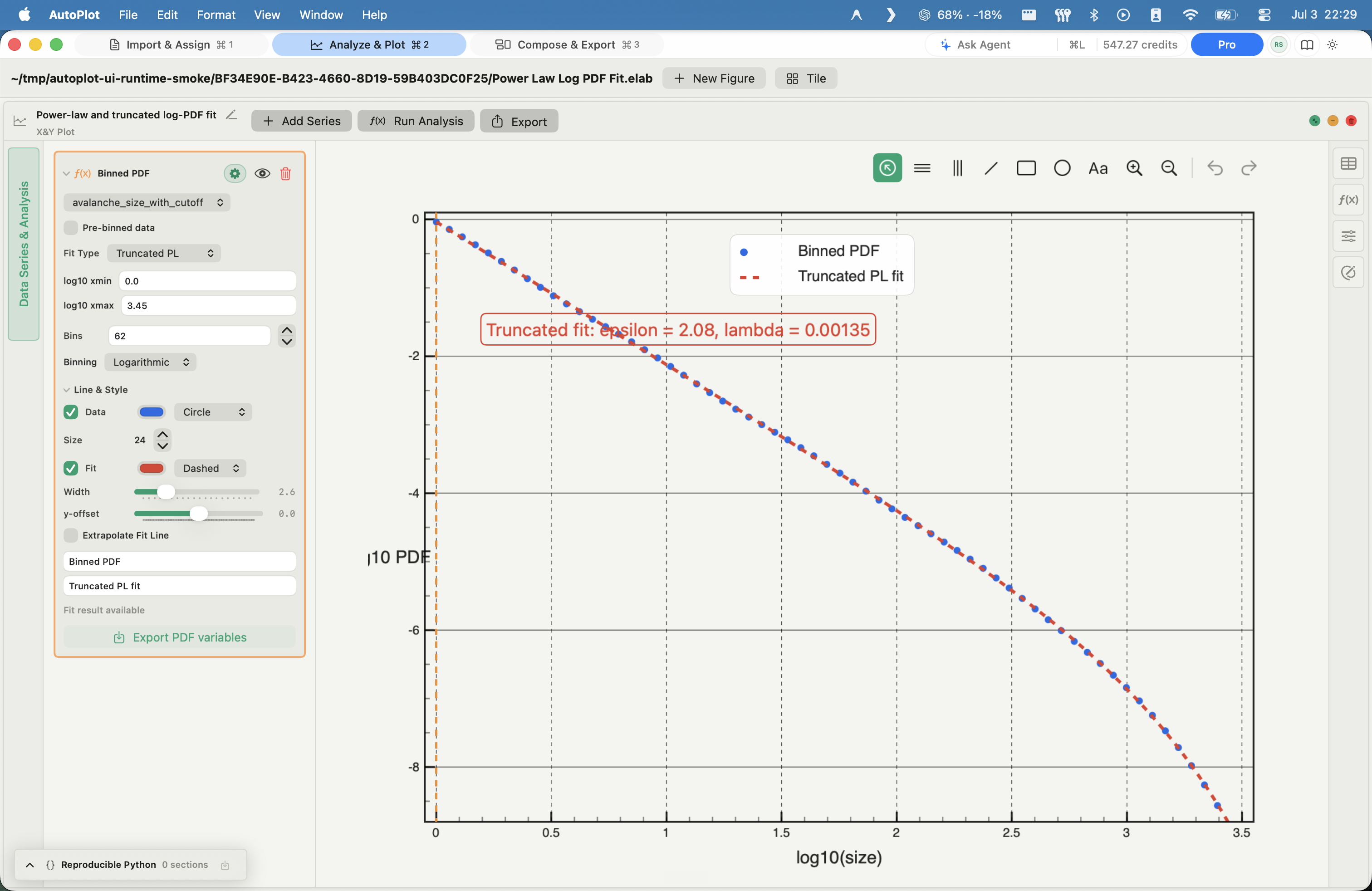Increase Bins count stepper
Viewport: 1372px width, 891px height.
coord(286,330)
